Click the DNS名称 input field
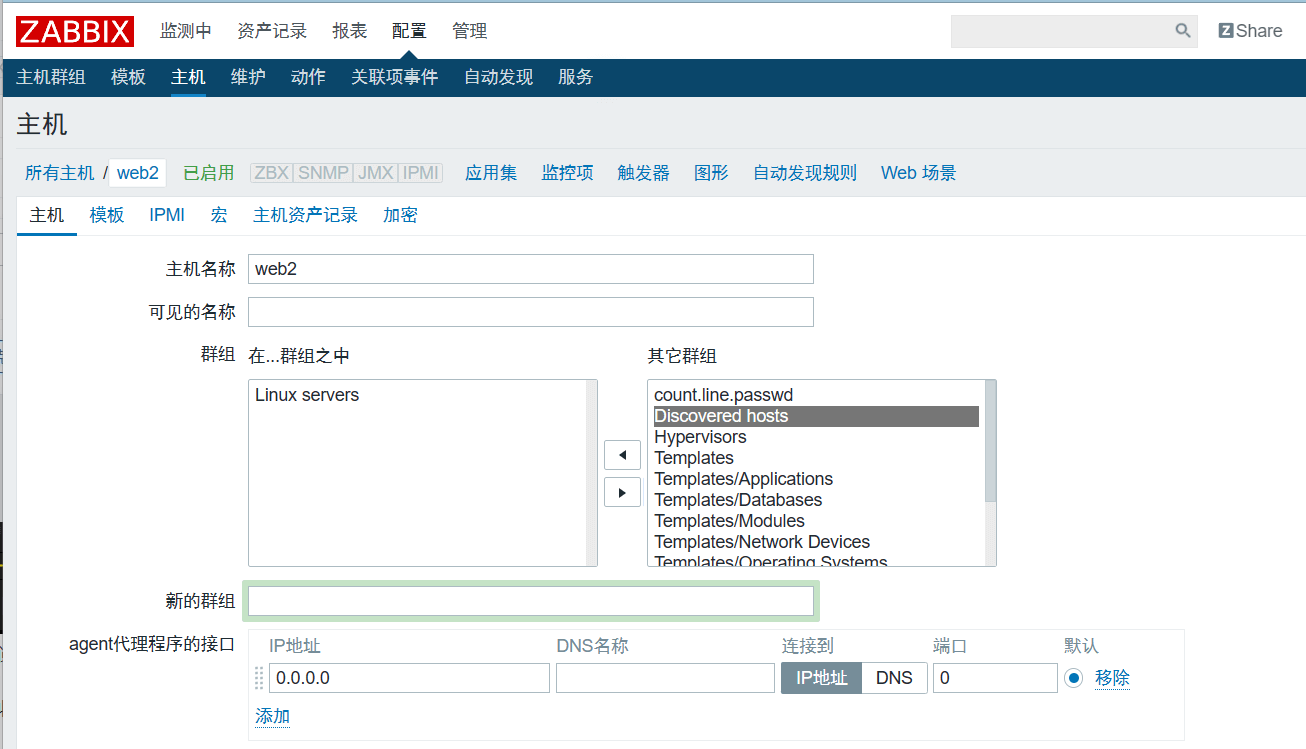Image resolution: width=1306 pixels, height=749 pixels. tap(665, 678)
